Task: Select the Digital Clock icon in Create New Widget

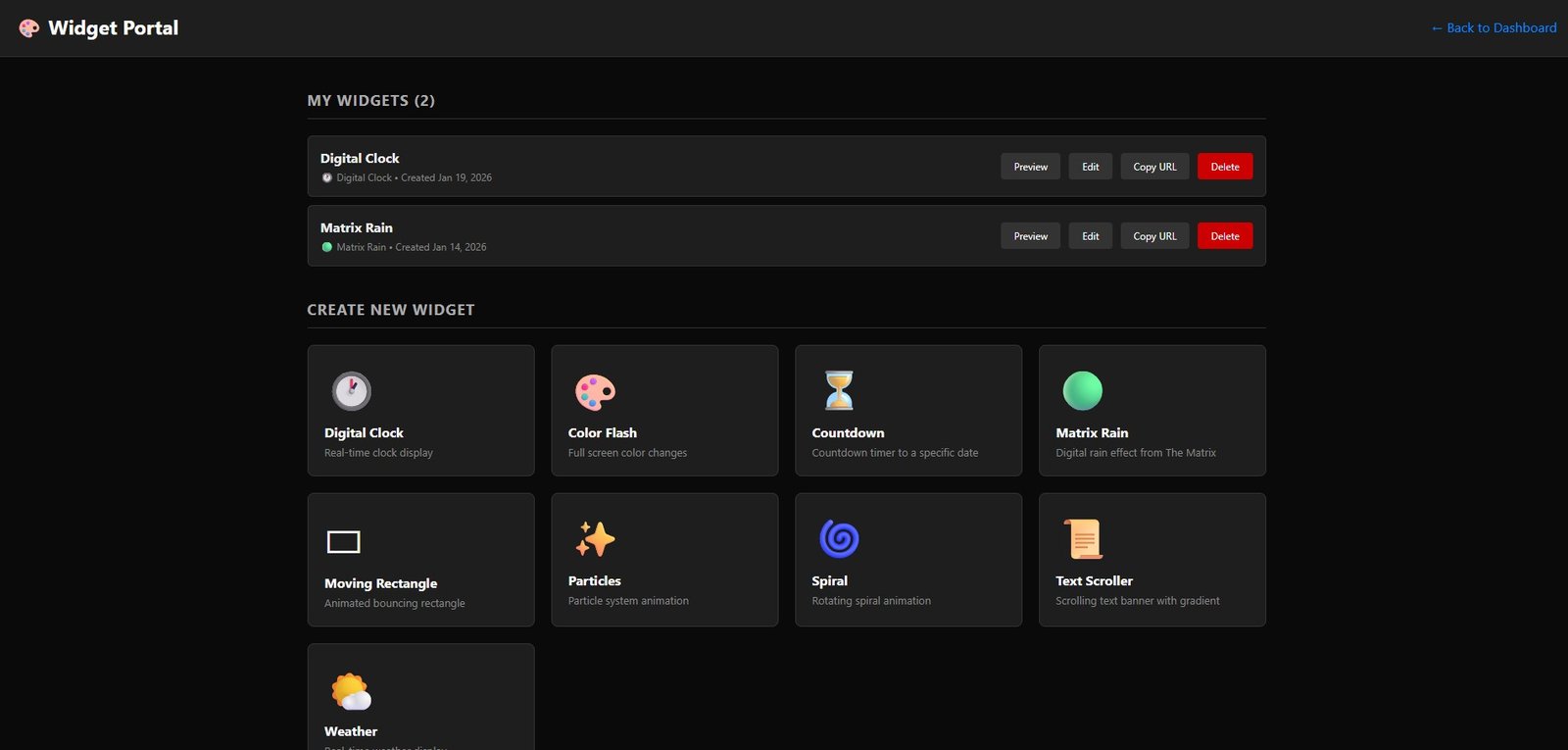Action: coord(351,391)
